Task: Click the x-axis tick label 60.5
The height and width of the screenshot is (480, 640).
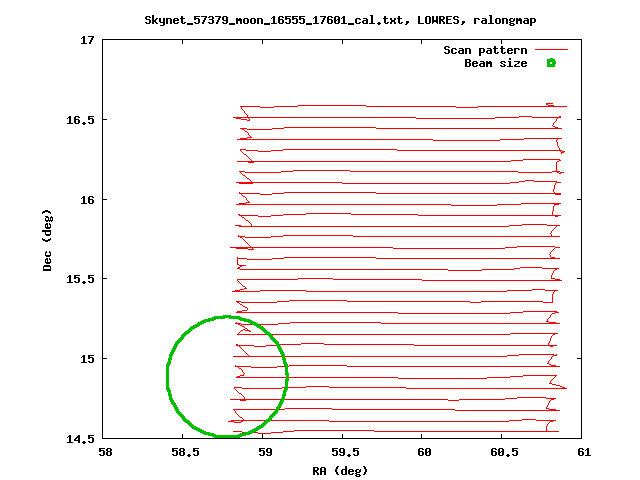Action: (504, 452)
